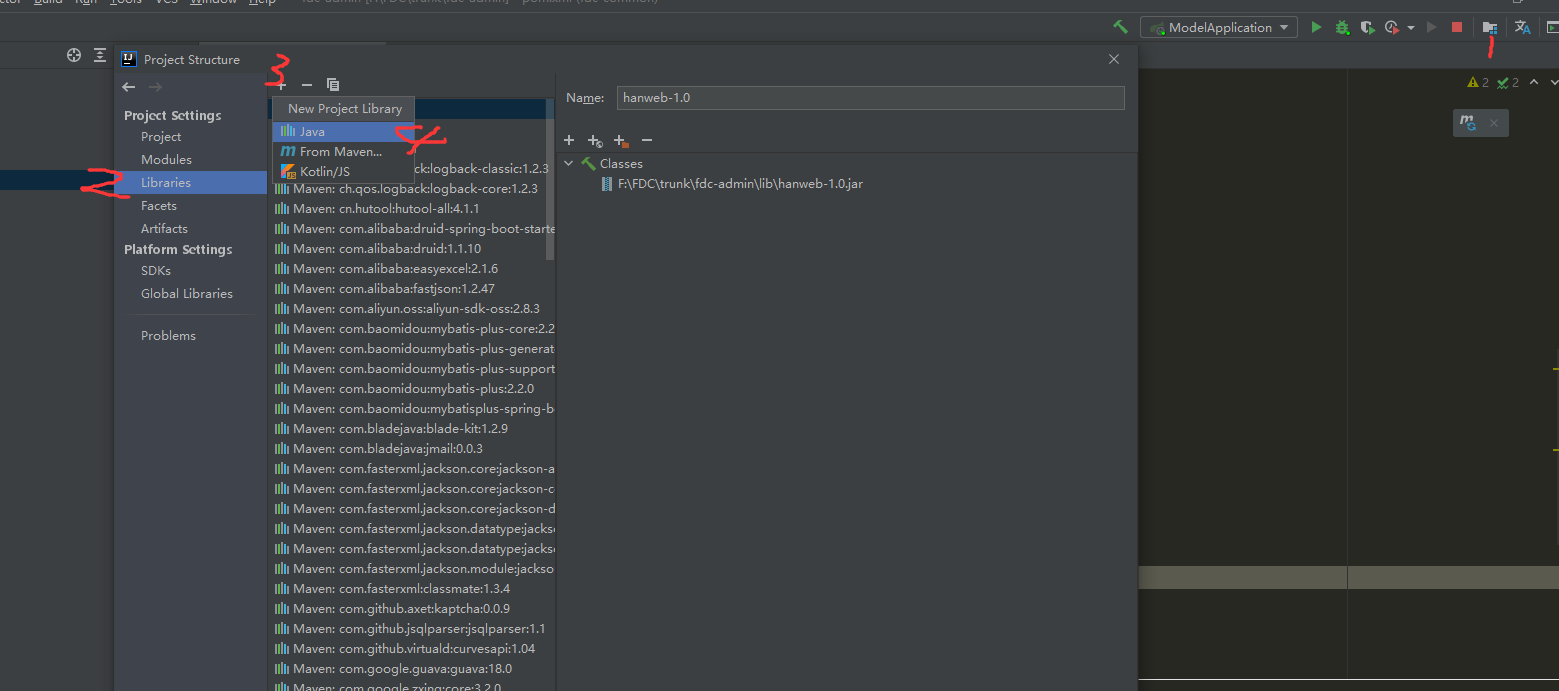Click the Translate icon in main toolbar
1559x691 pixels.
point(1523,27)
